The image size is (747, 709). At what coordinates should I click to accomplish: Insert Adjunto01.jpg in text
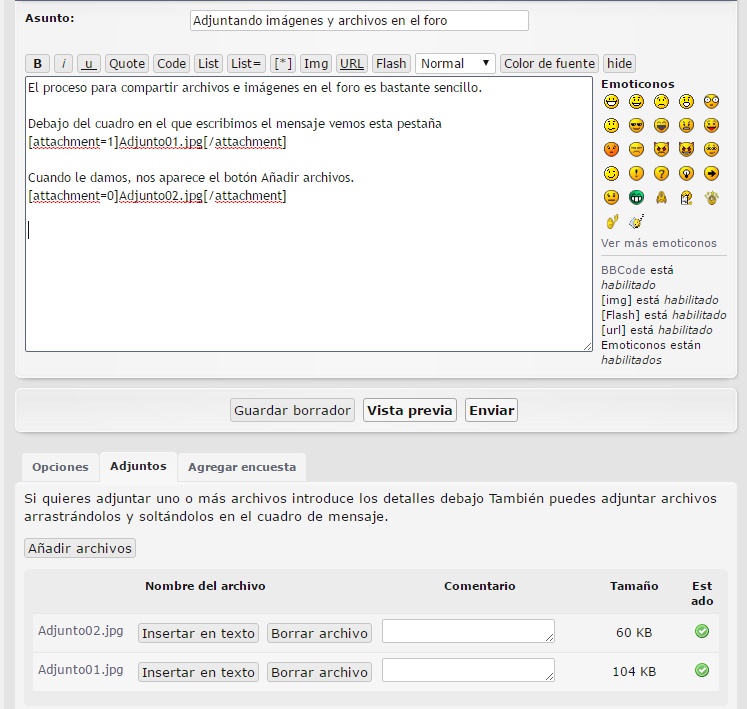pos(198,672)
